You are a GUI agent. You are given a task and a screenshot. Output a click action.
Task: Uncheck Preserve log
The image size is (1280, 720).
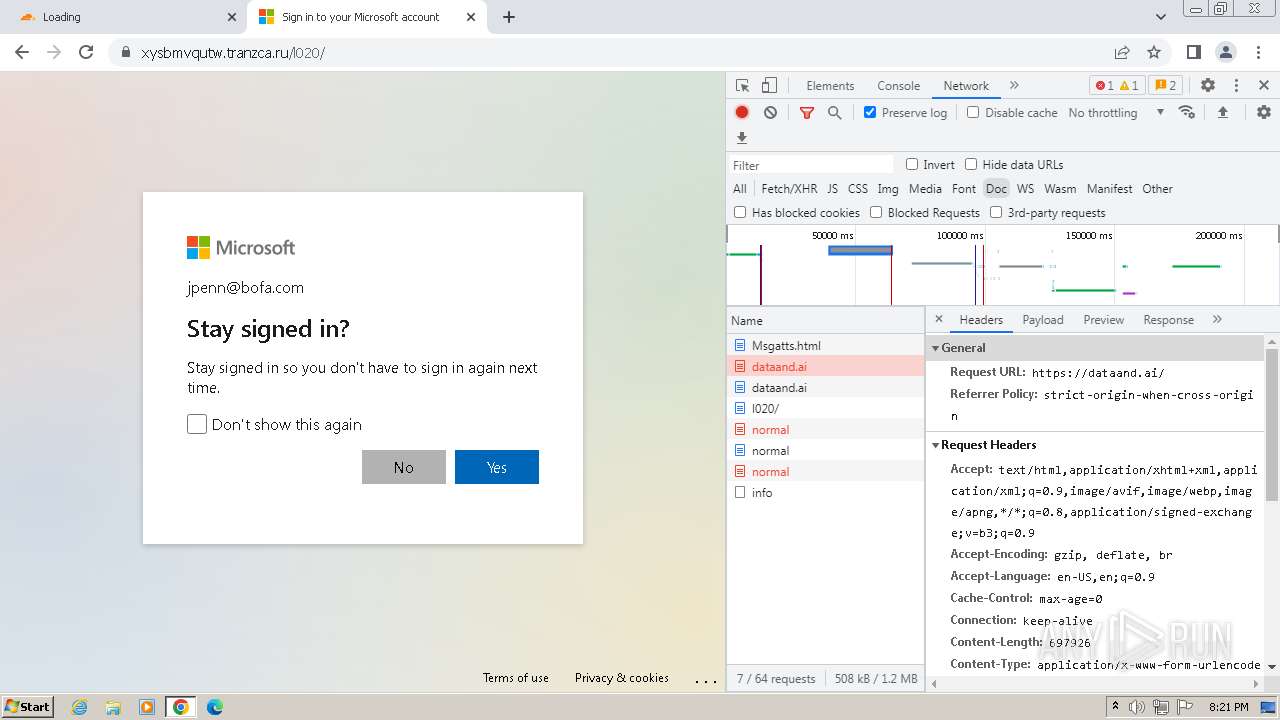pos(870,112)
